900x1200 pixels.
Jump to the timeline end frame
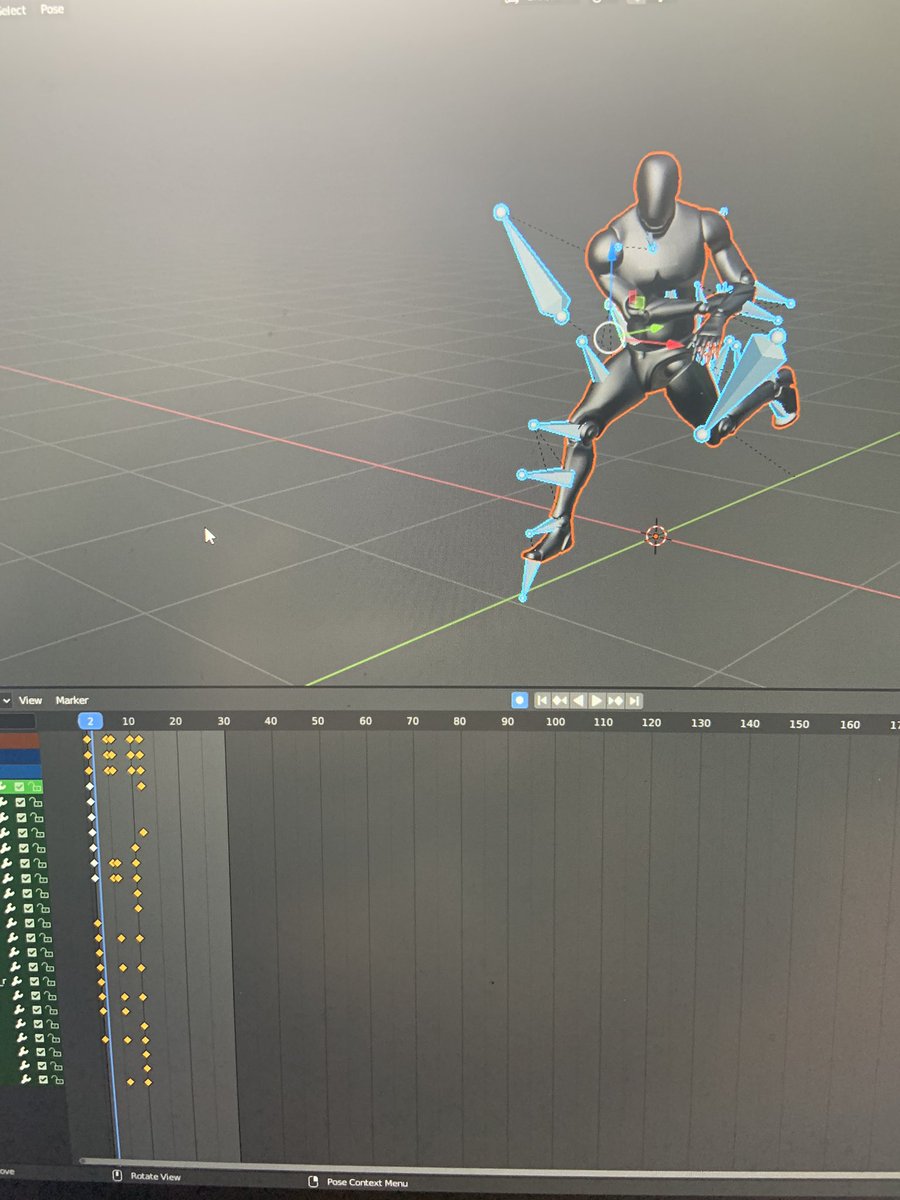tap(633, 701)
